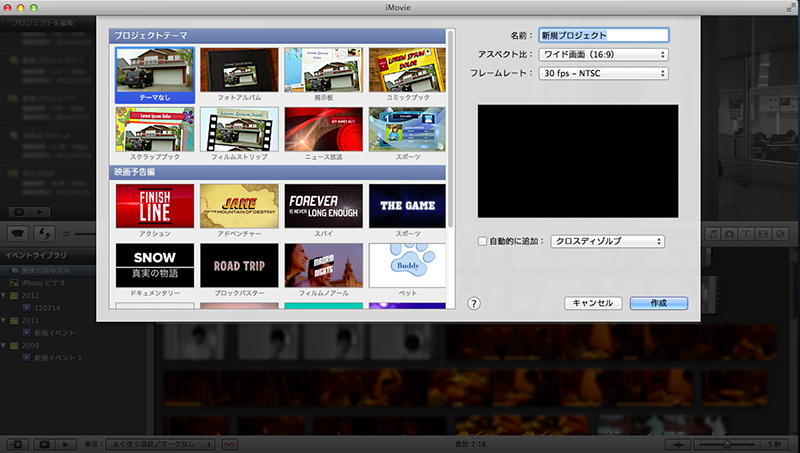Open the titles browser T icon
The height and width of the screenshot is (453, 800).
(746, 234)
